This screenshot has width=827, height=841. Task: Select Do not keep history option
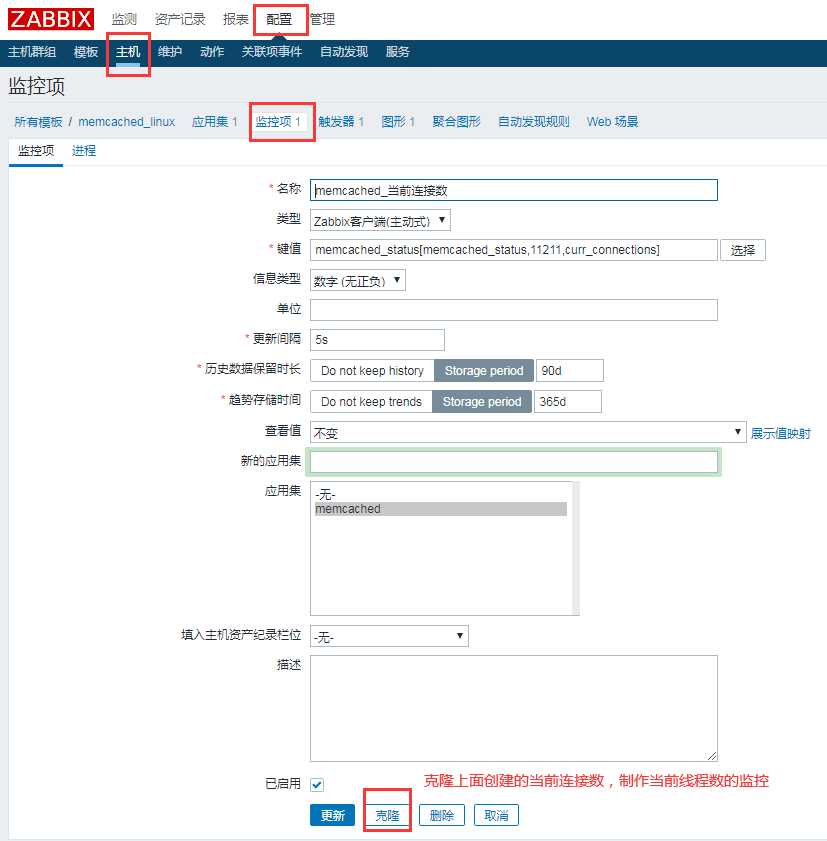pos(372,371)
